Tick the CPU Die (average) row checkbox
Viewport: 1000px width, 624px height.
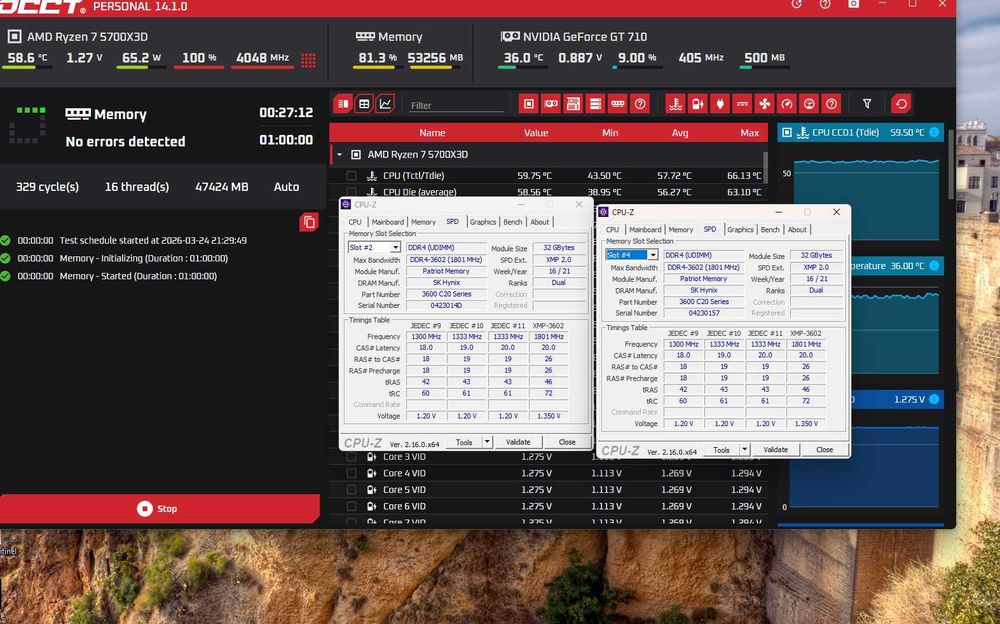tap(351, 191)
